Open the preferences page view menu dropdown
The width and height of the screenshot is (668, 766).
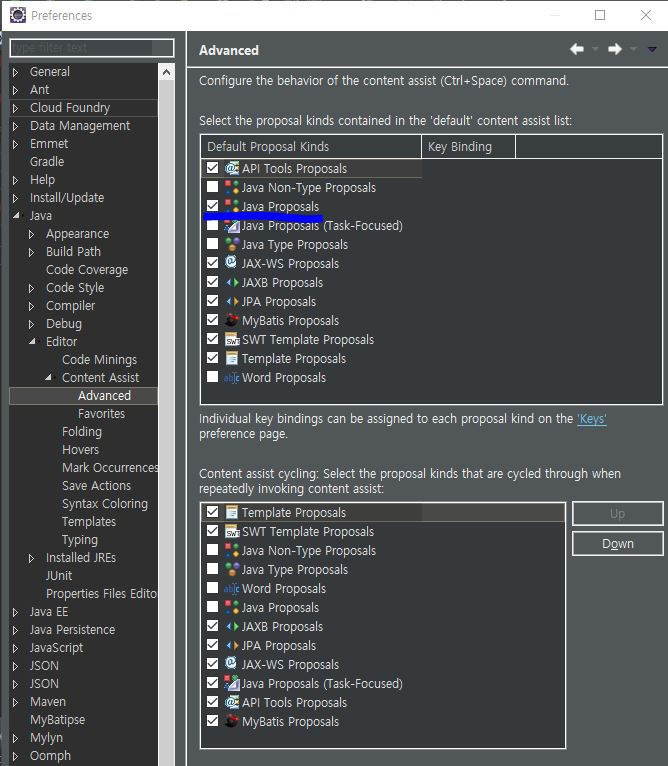pos(652,49)
